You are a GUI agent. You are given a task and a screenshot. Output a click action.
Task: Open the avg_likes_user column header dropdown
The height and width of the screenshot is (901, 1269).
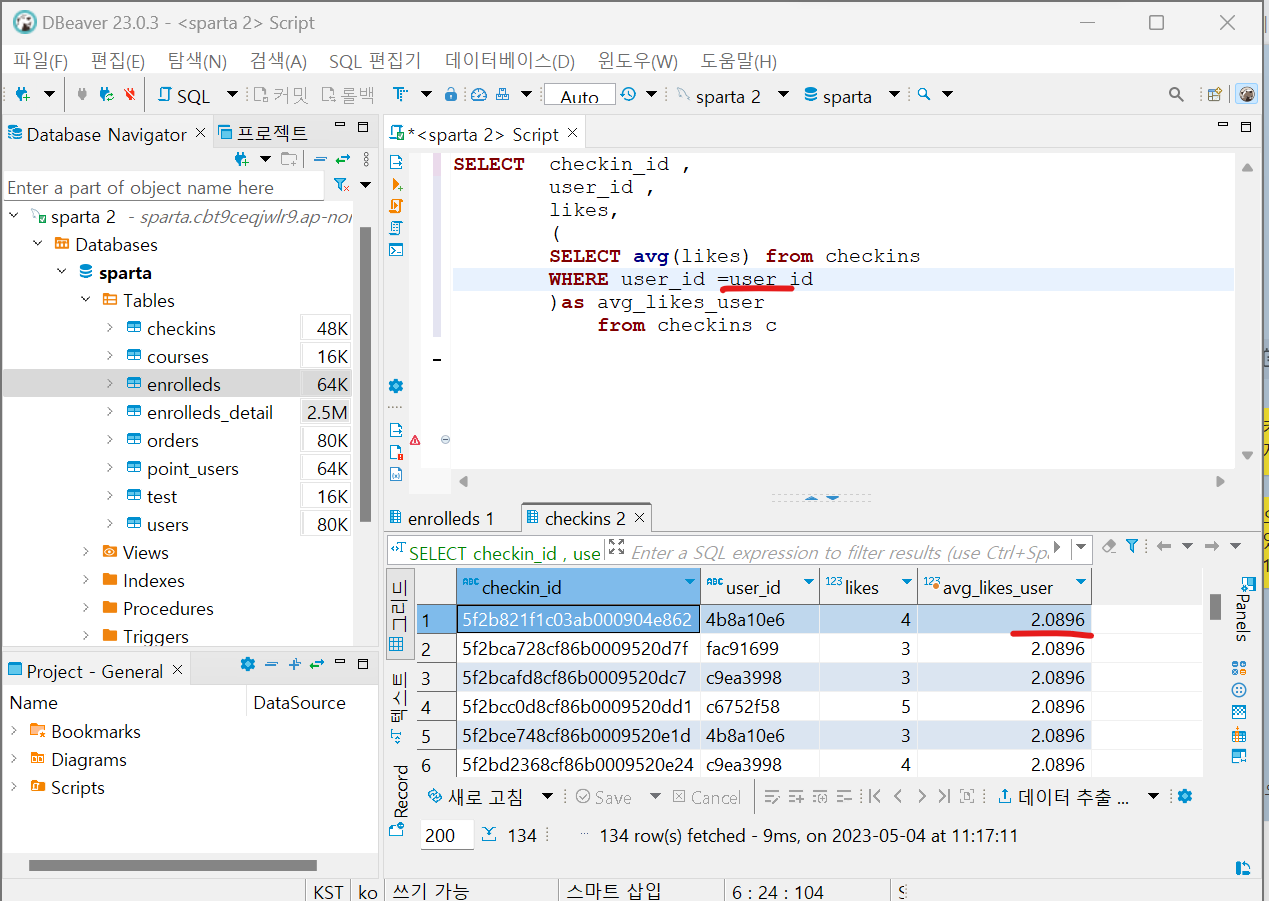click(1080, 582)
